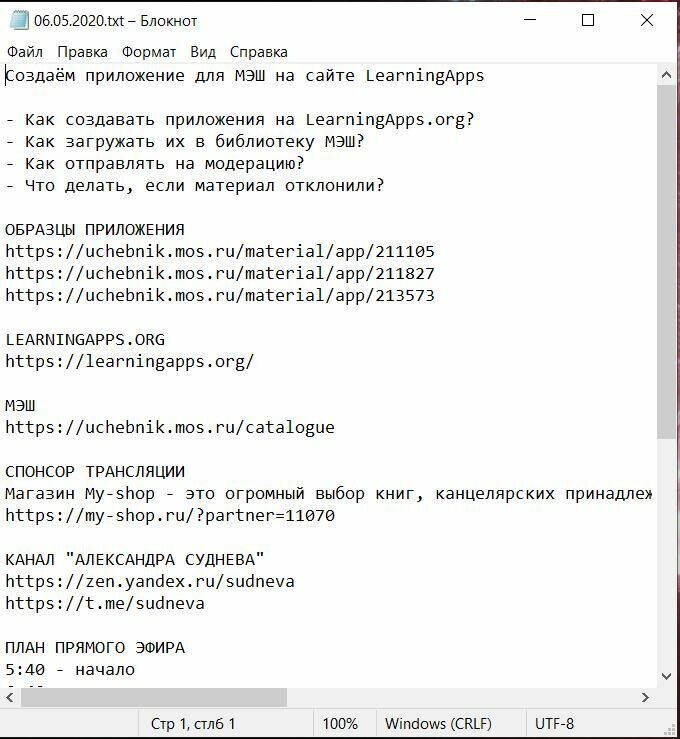Click the URL ending in app/211105
The height and width of the screenshot is (739, 680).
click(220, 251)
